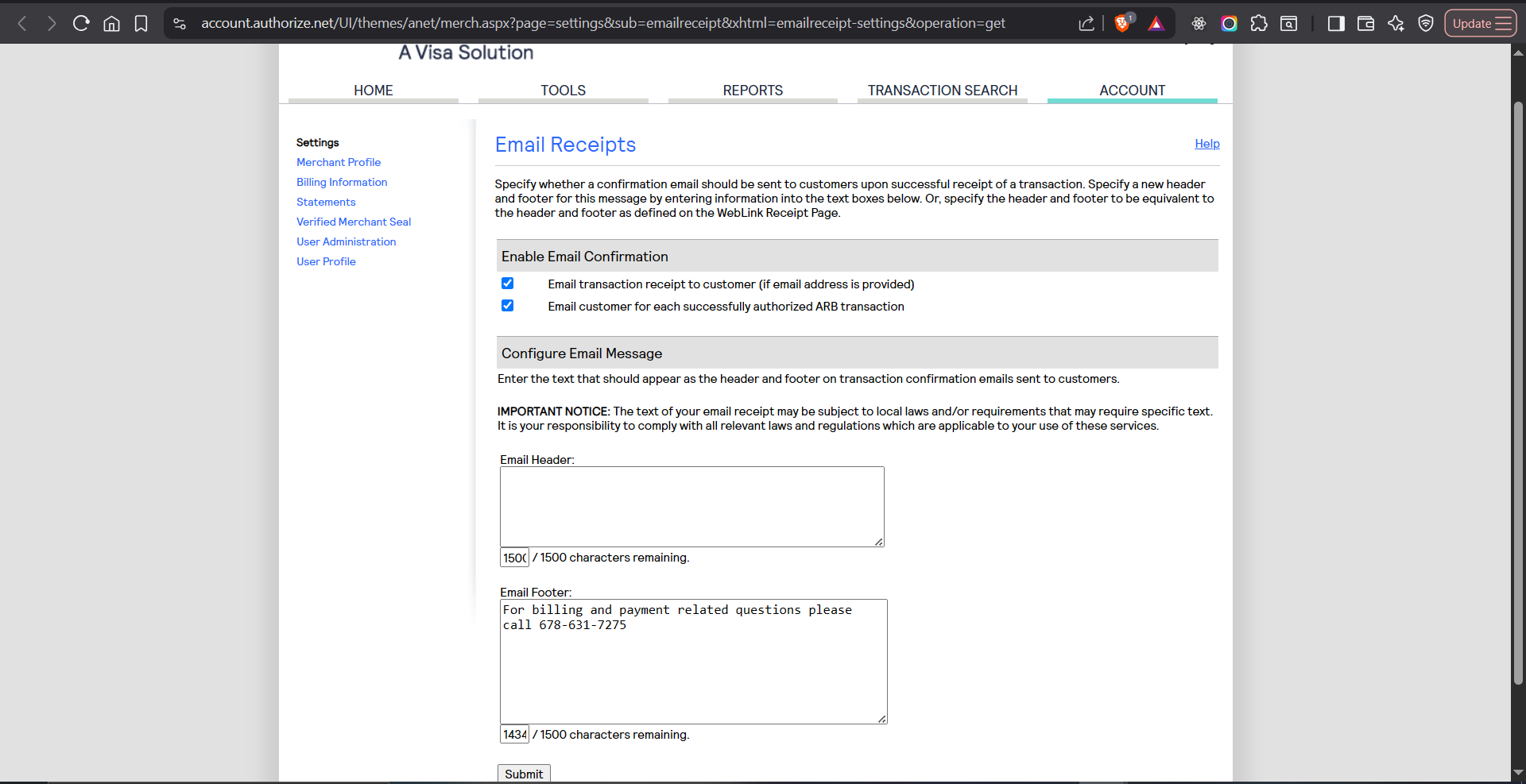Switch to the Reports tab
The height and width of the screenshot is (784, 1526).
753,91
